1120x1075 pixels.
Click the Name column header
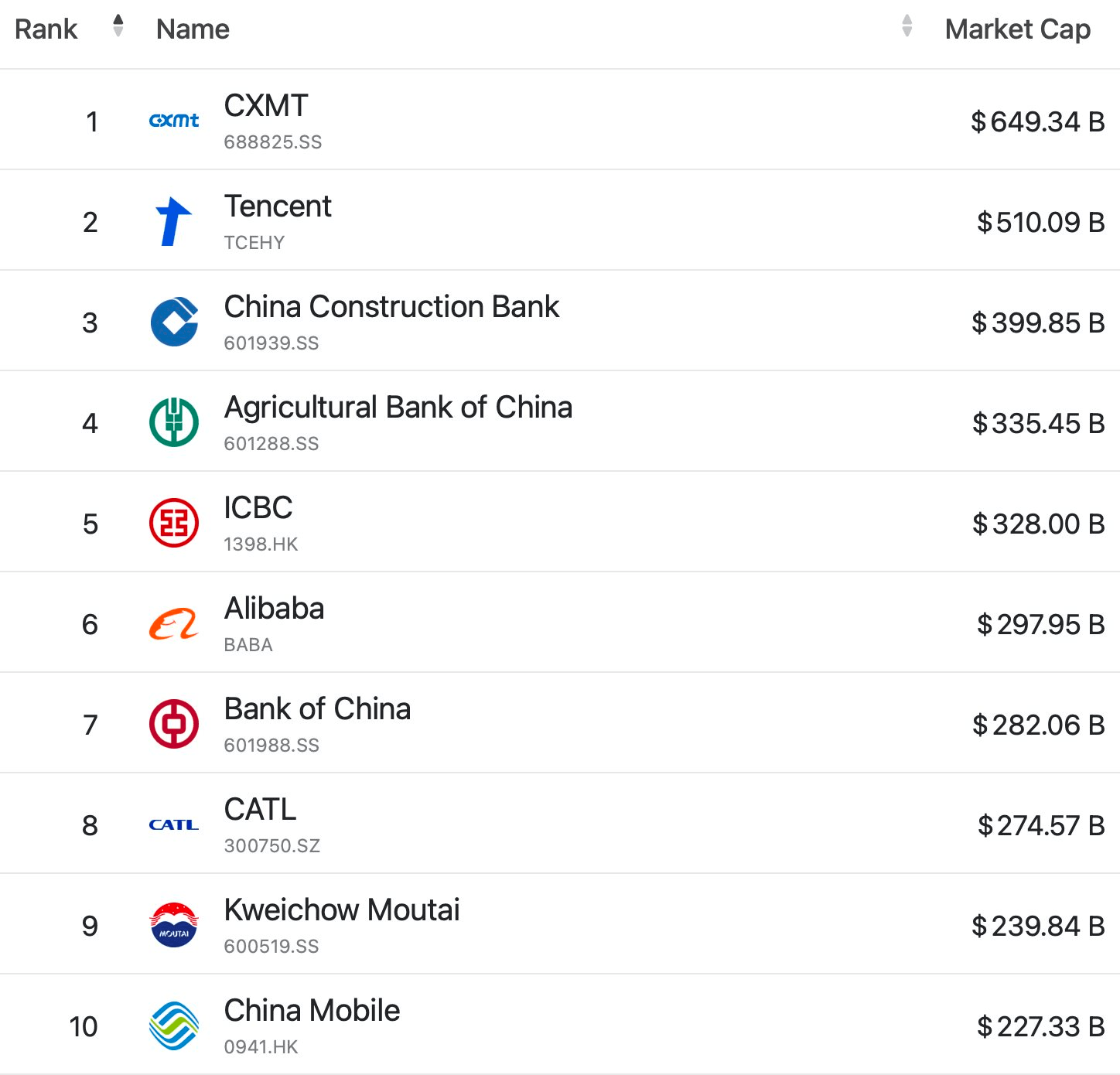(193, 29)
